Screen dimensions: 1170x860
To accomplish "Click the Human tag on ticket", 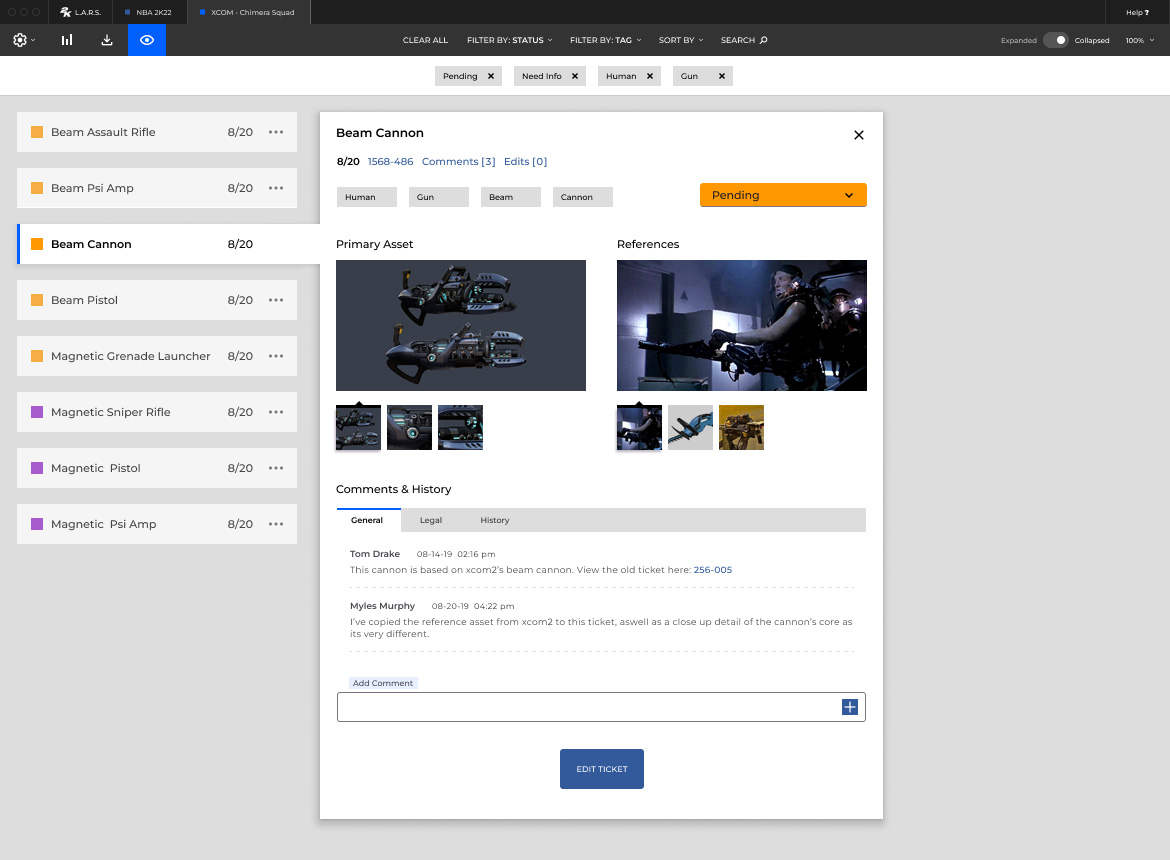I will pyautogui.click(x=367, y=197).
